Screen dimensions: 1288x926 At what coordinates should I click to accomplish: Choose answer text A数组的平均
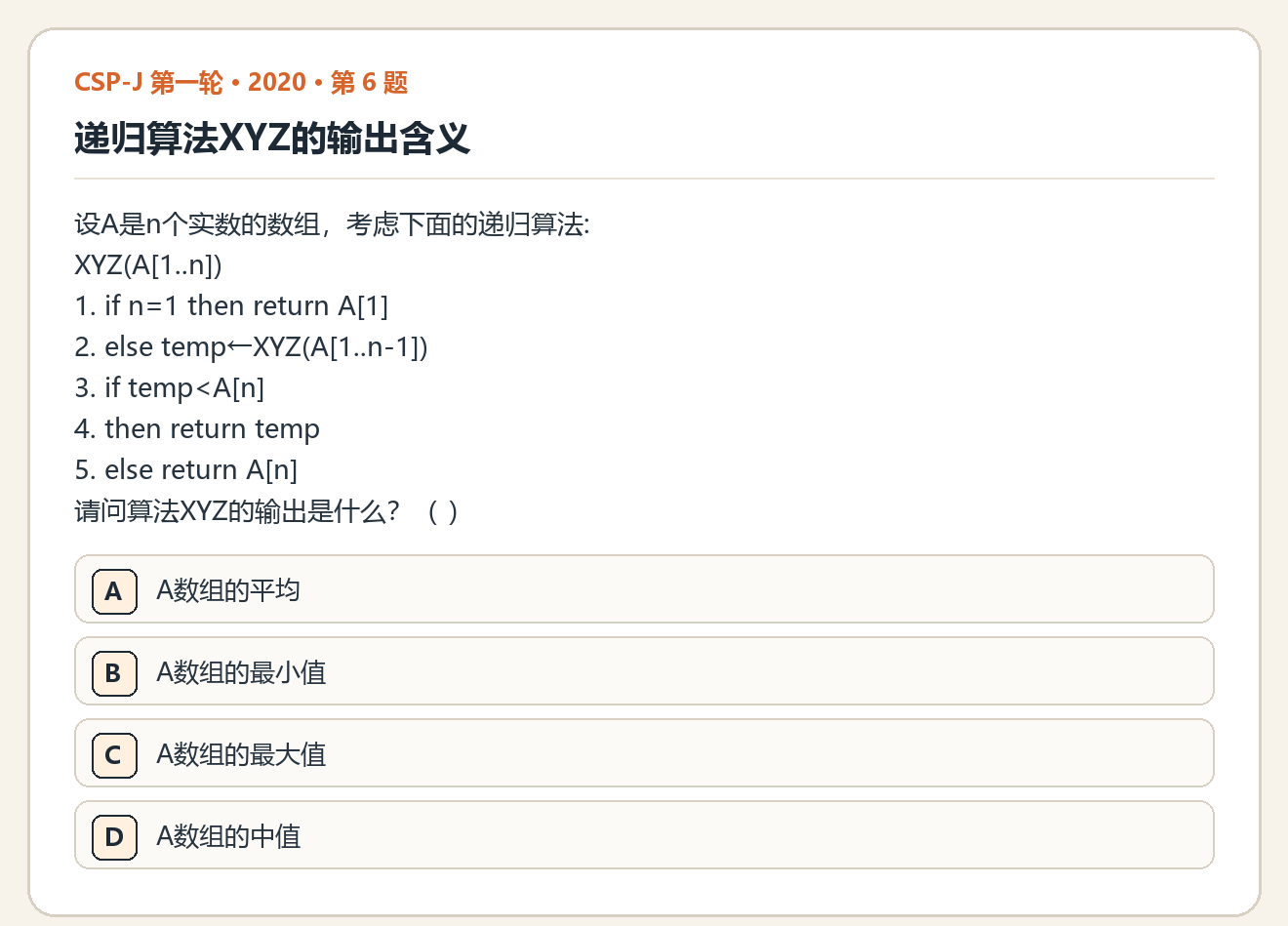[228, 590]
